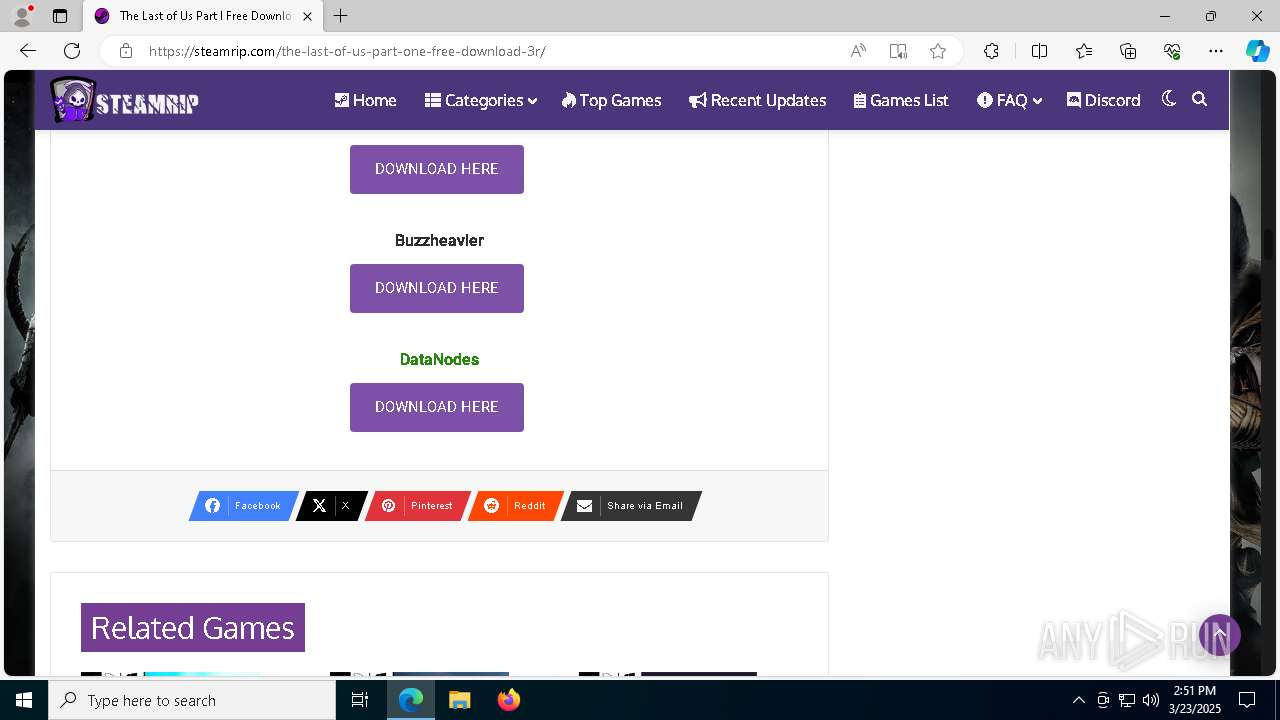Click the scroll back to top button

point(1220,635)
